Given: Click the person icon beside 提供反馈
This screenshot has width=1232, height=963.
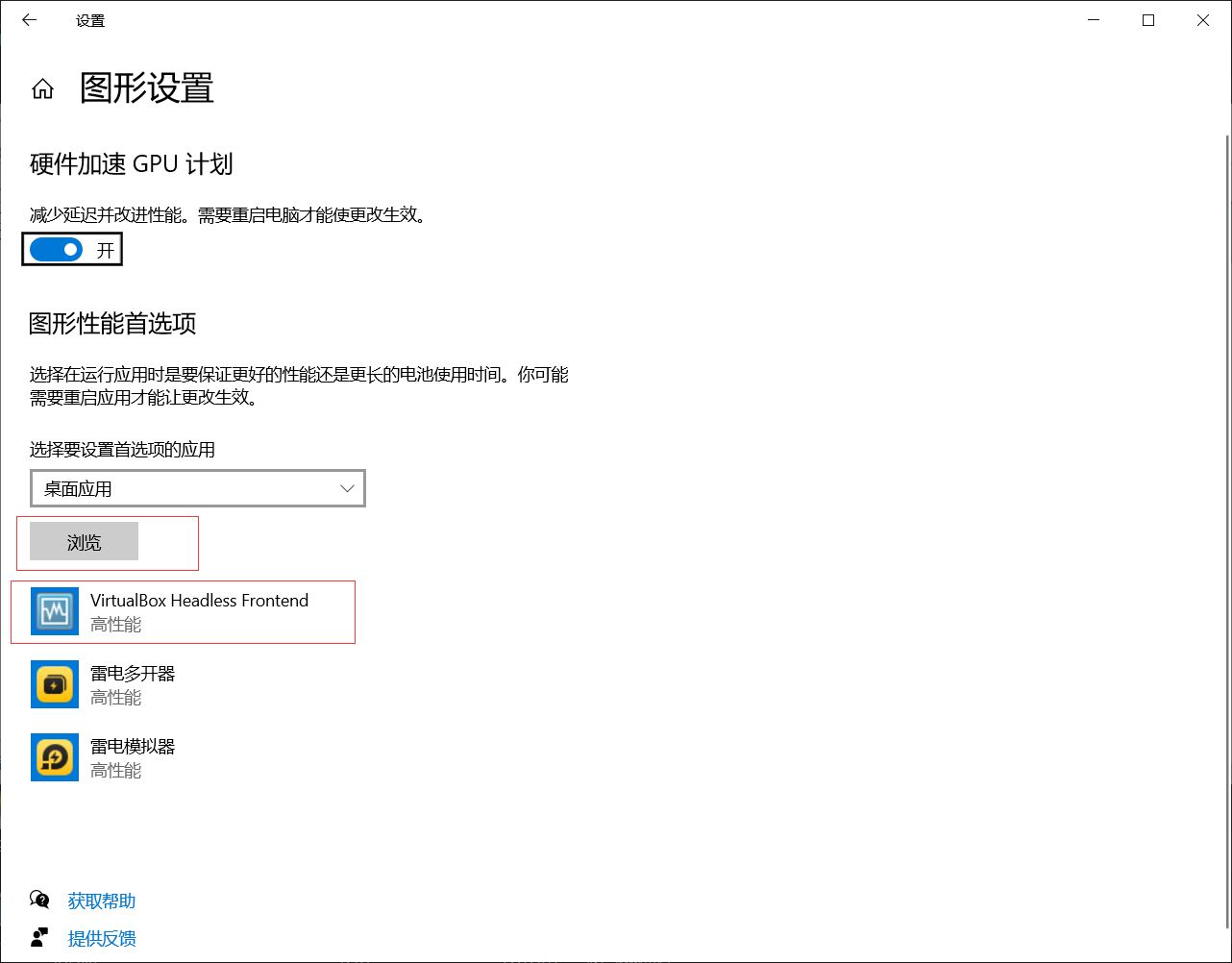Looking at the screenshot, I should point(39,937).
